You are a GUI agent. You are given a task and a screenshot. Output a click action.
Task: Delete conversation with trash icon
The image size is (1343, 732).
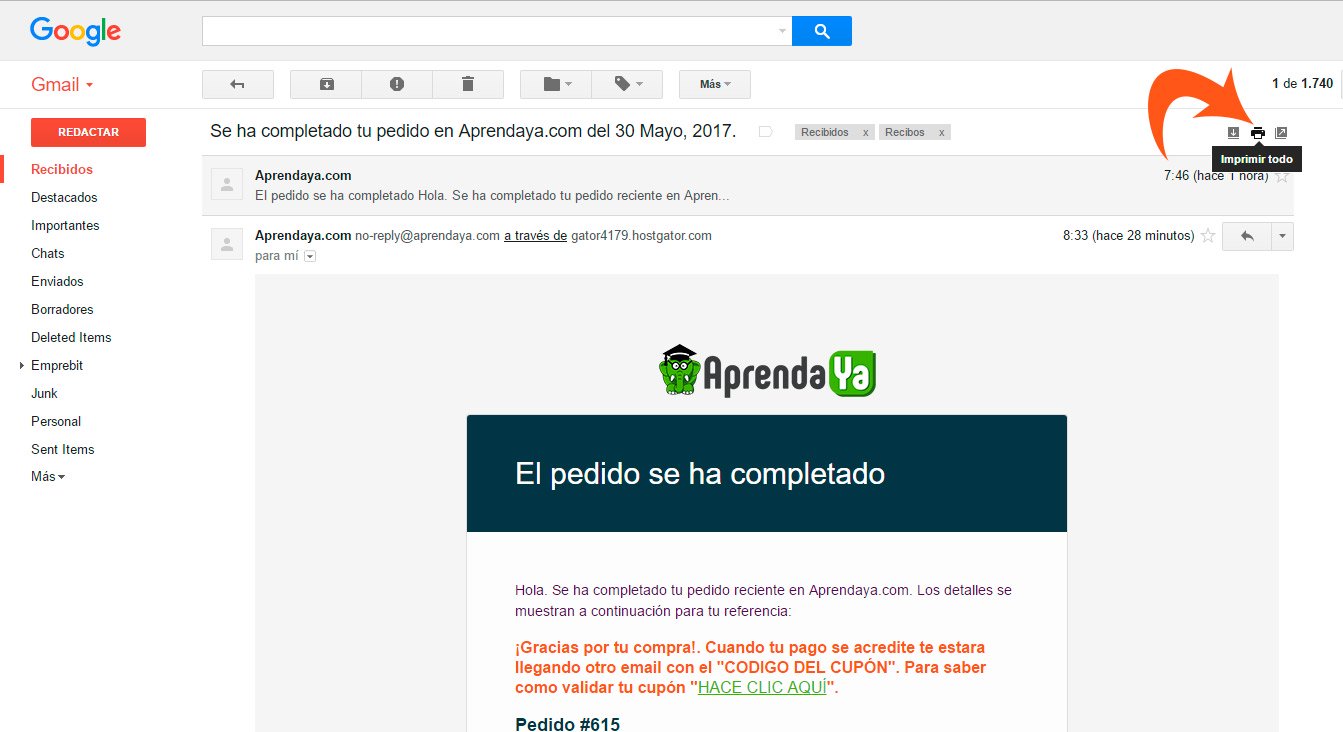(x=468, y=84)
